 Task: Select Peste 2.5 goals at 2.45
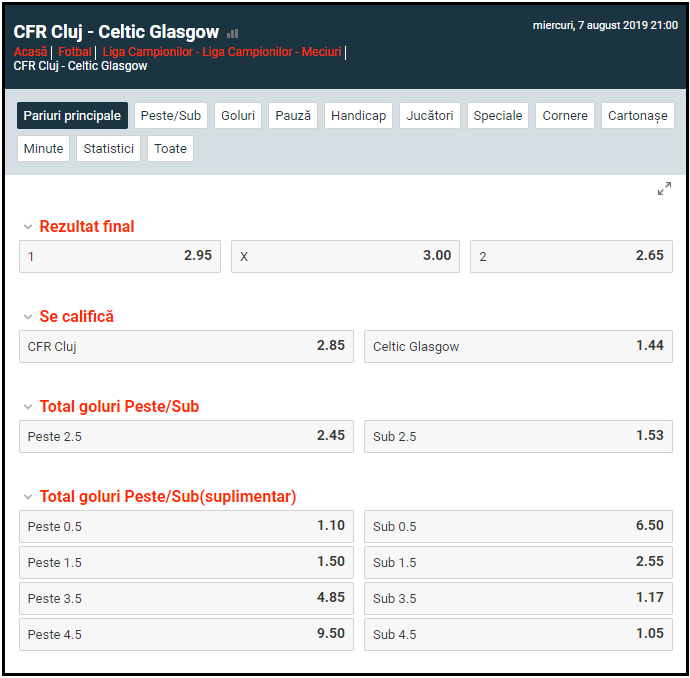[x=186, y=437]
